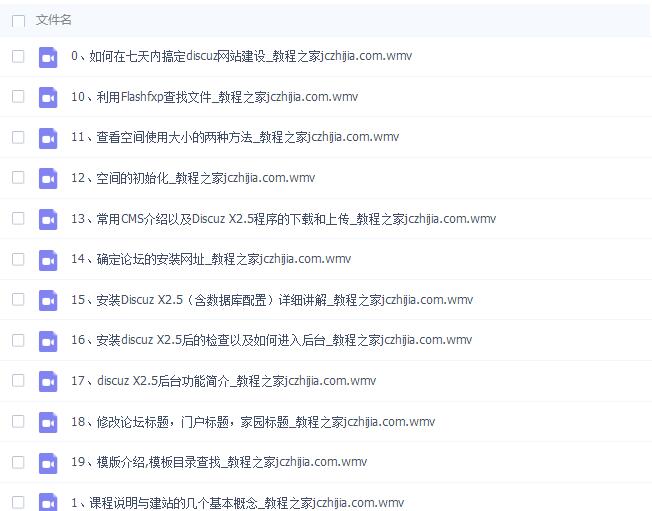This screenshot has width=652, height=511.
Task: Check the box for 11、查看空间使用大小的两种方法
Action: click(18, 137)
